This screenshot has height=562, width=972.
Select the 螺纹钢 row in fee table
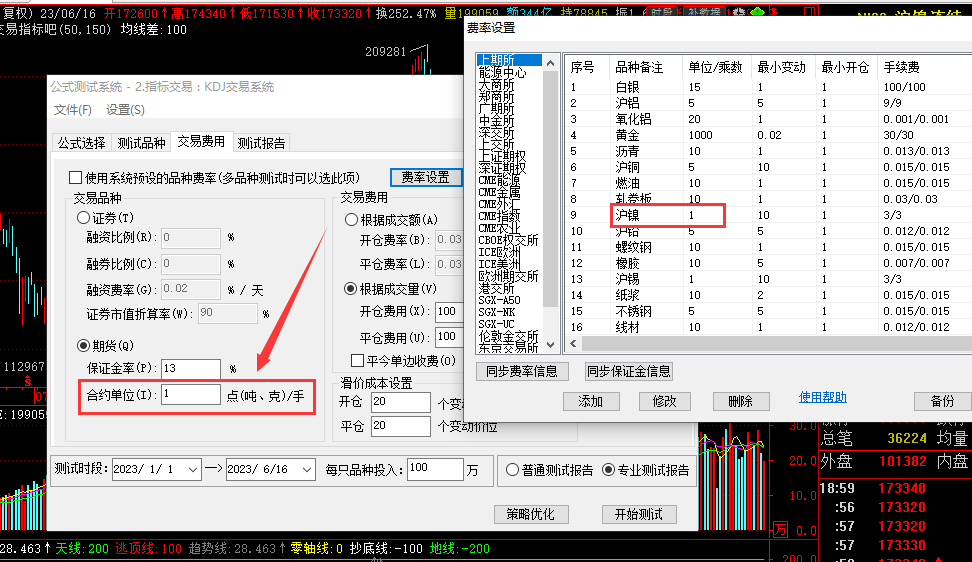click(x=768, y=247)
